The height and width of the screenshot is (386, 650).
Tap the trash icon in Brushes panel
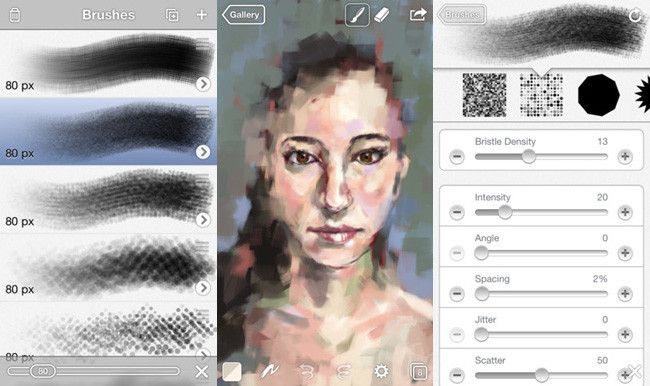pos(15,15)
